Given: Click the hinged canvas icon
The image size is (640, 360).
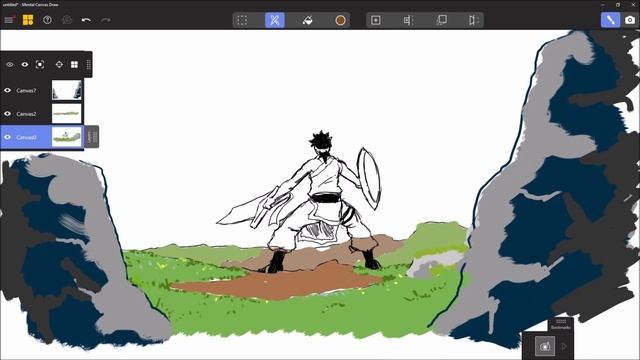Looking at the screenshot, I should [473, 20].
